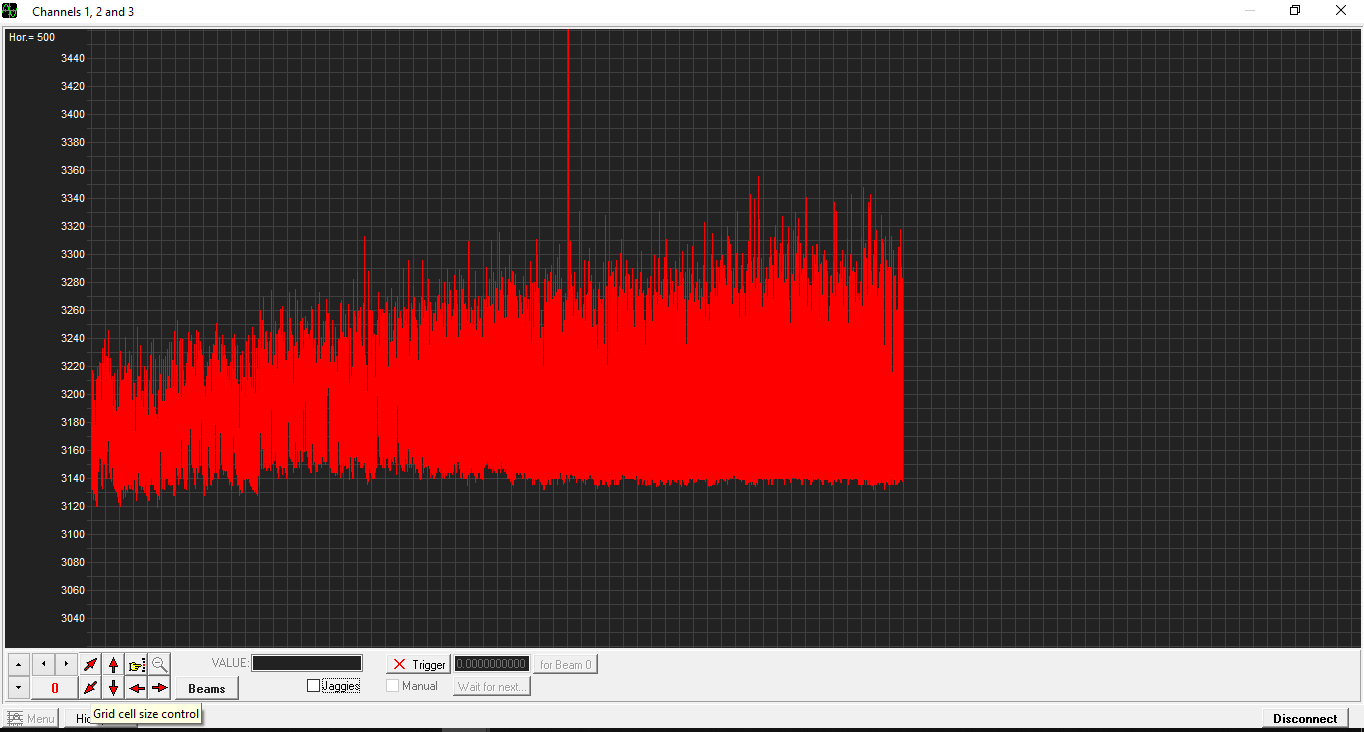Image resolution: width=1364 pixels, height=732 pixels.
Task: Toggle the Manual checkbox
Action: pos(393,686)
